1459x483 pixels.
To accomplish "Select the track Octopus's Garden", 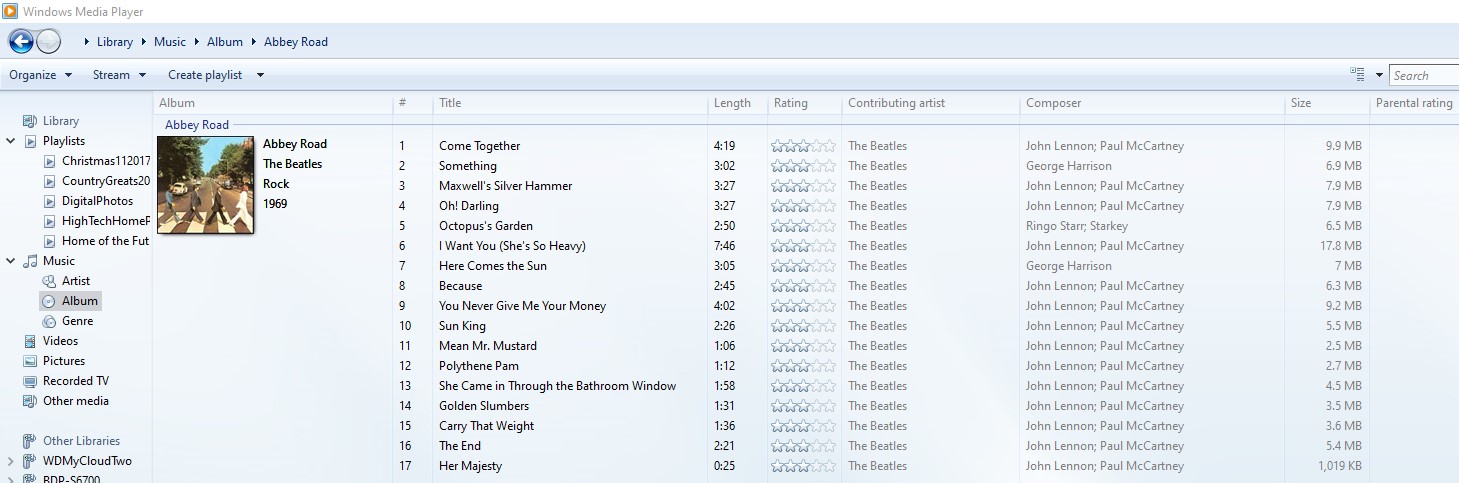I will coord(486,226).
